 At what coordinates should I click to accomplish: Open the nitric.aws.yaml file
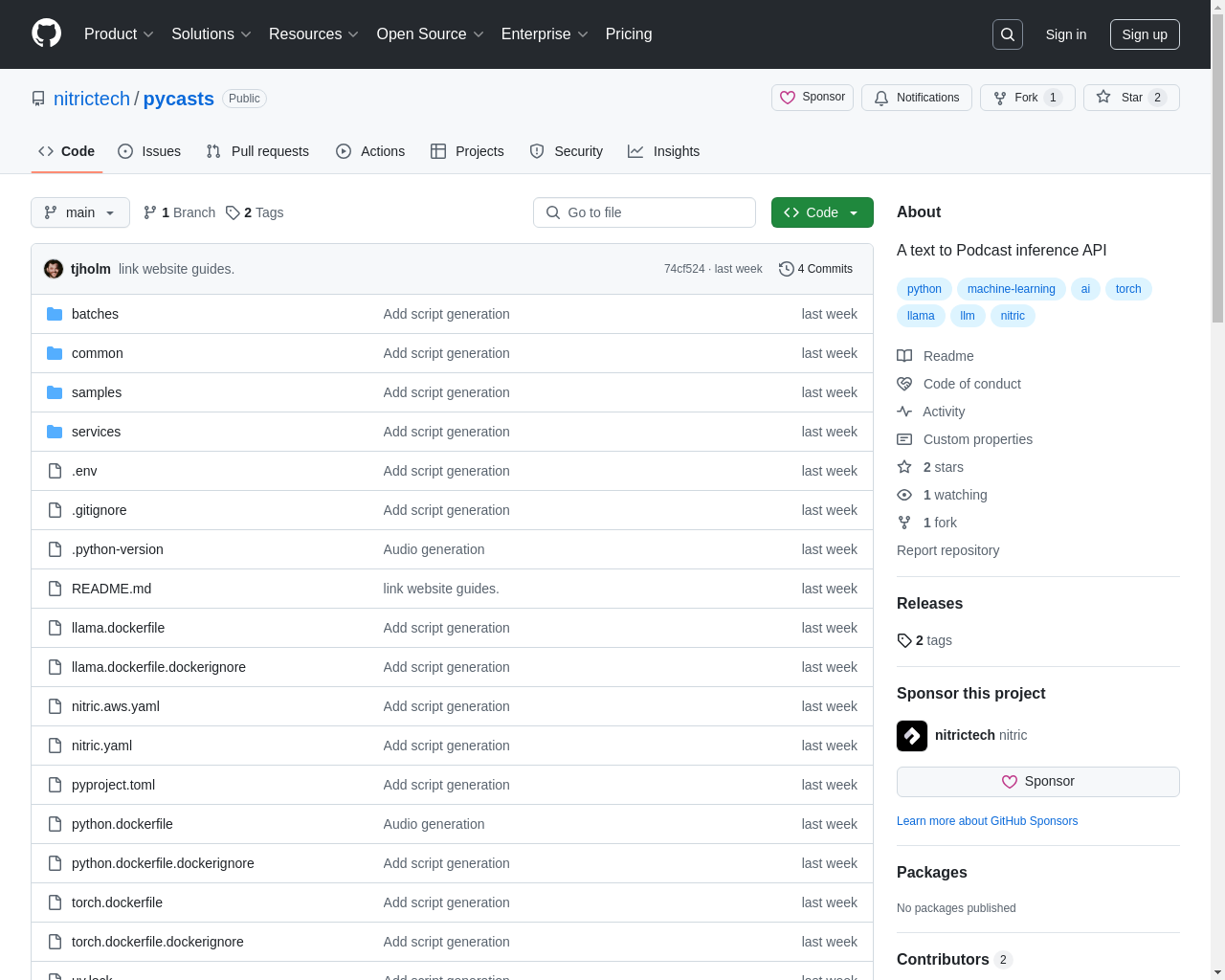(116, 706)
